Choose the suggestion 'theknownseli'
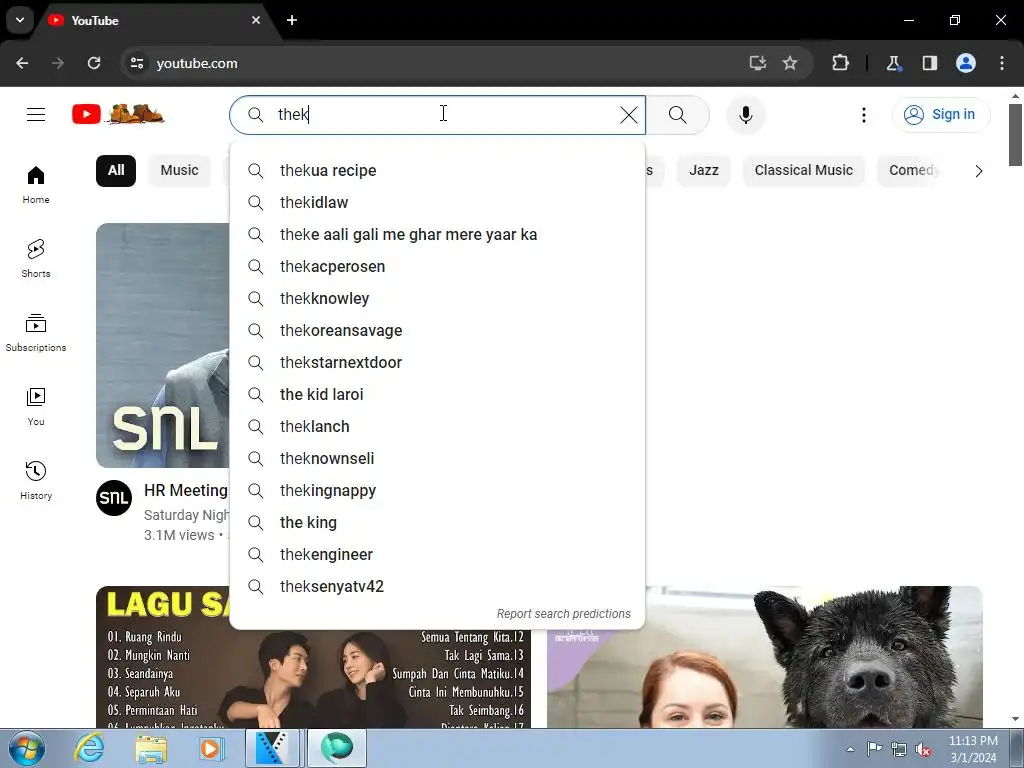Image resolution: width=1024 pixels, height=768 pixels. 438,458
